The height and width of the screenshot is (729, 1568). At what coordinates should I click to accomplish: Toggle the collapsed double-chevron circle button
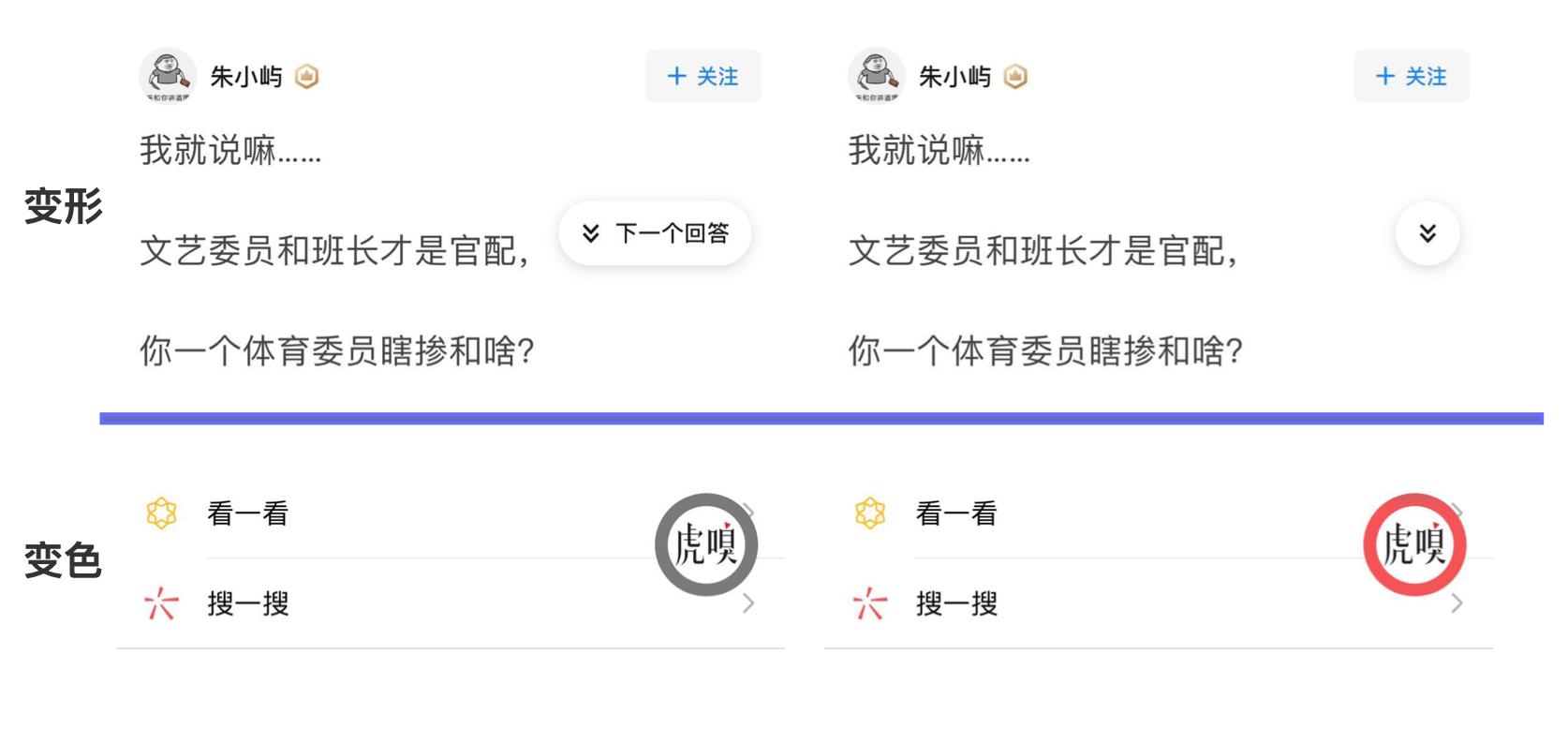coord(1427,233)
